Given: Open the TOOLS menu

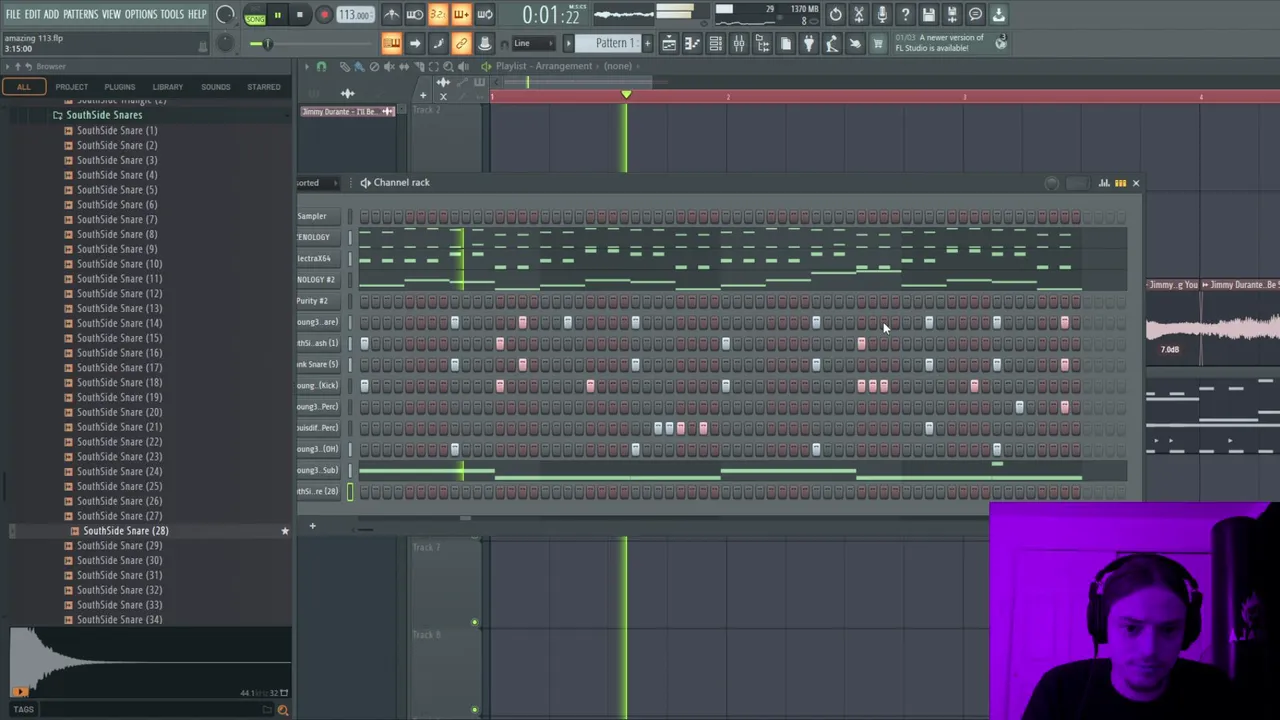Looking at the screenshot, I should point(172,14).
